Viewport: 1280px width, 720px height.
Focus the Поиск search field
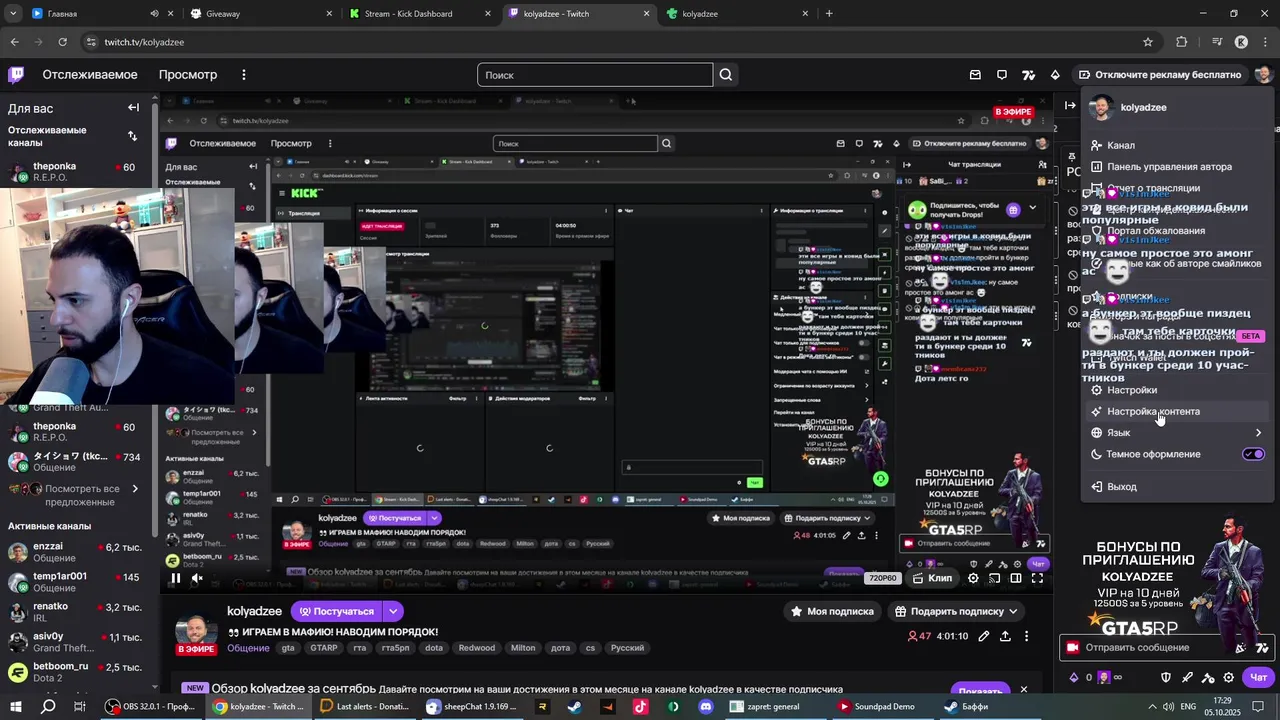click(x=595, y=75)
